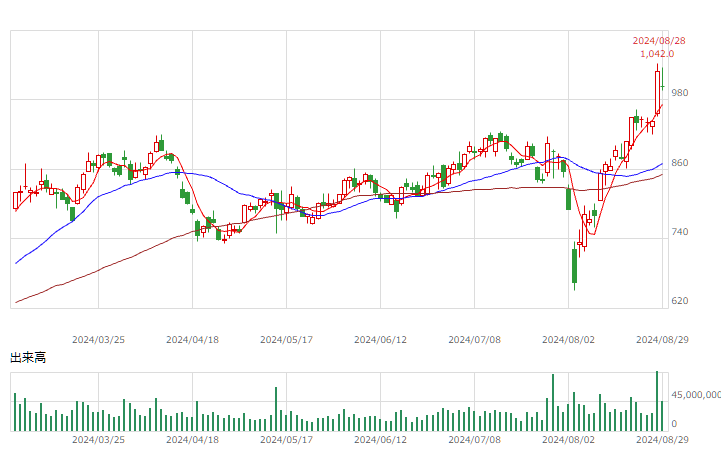Click the tallest volume bar in late August

click(657, 401)
